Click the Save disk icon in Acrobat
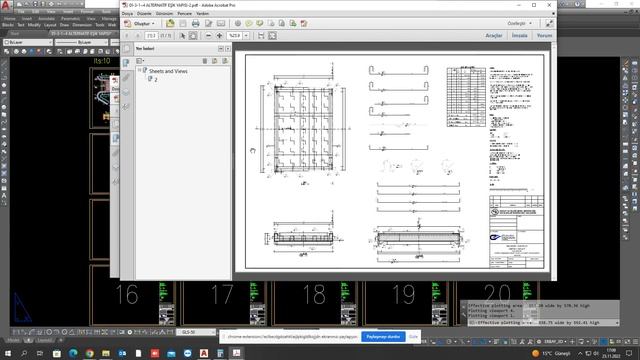 click(x=183, y=24)
